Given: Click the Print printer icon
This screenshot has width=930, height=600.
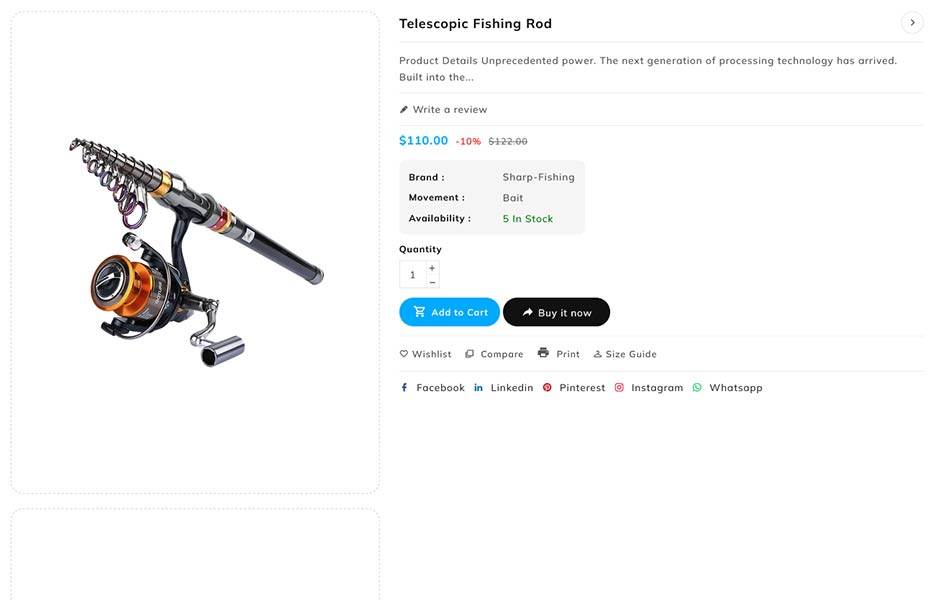Looking at the screenshot, I should tap(543, 353).
